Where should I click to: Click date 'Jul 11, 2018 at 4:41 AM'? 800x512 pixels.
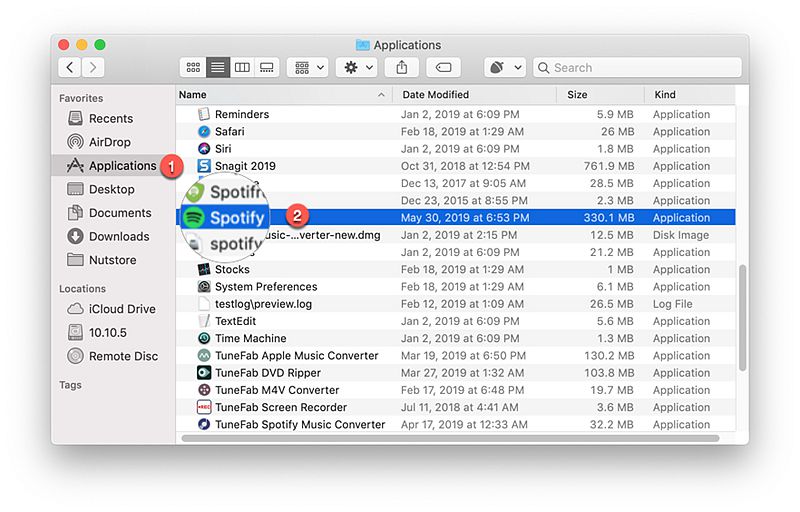click(459, 407)
